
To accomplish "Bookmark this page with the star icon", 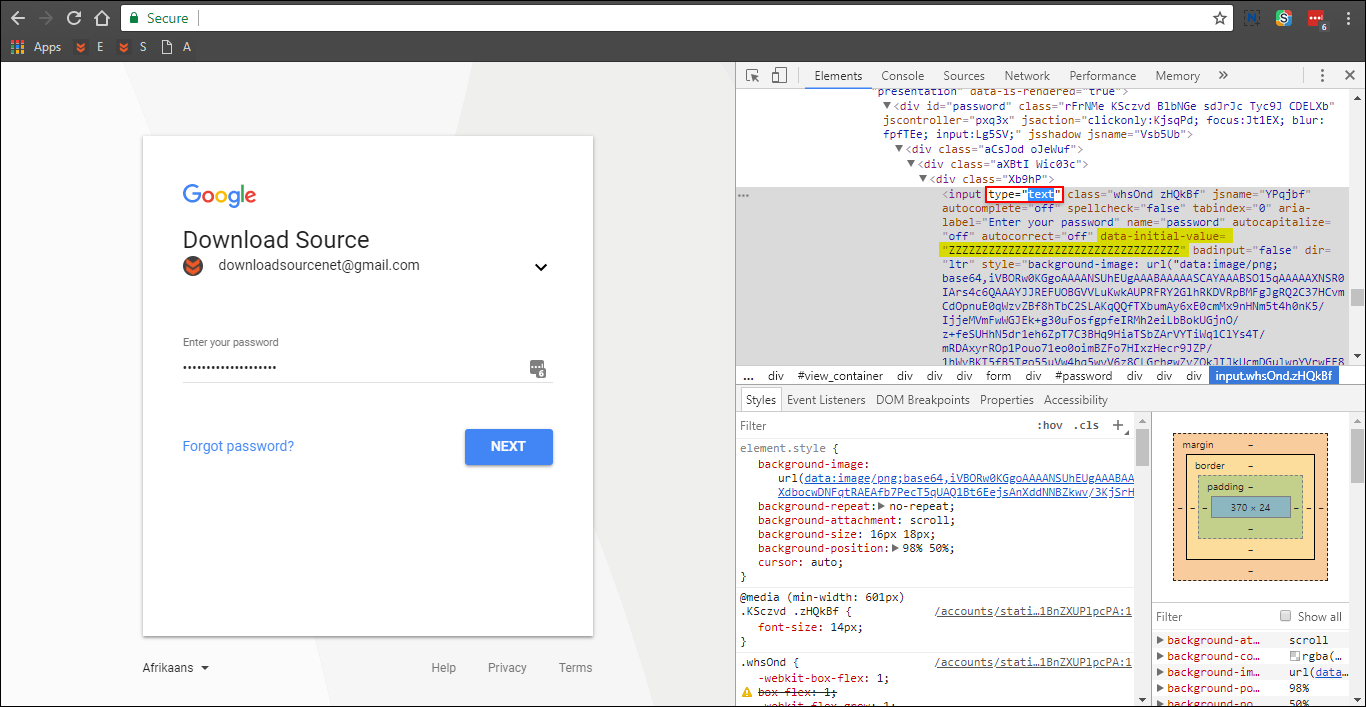I will [x=1220, y=18].
